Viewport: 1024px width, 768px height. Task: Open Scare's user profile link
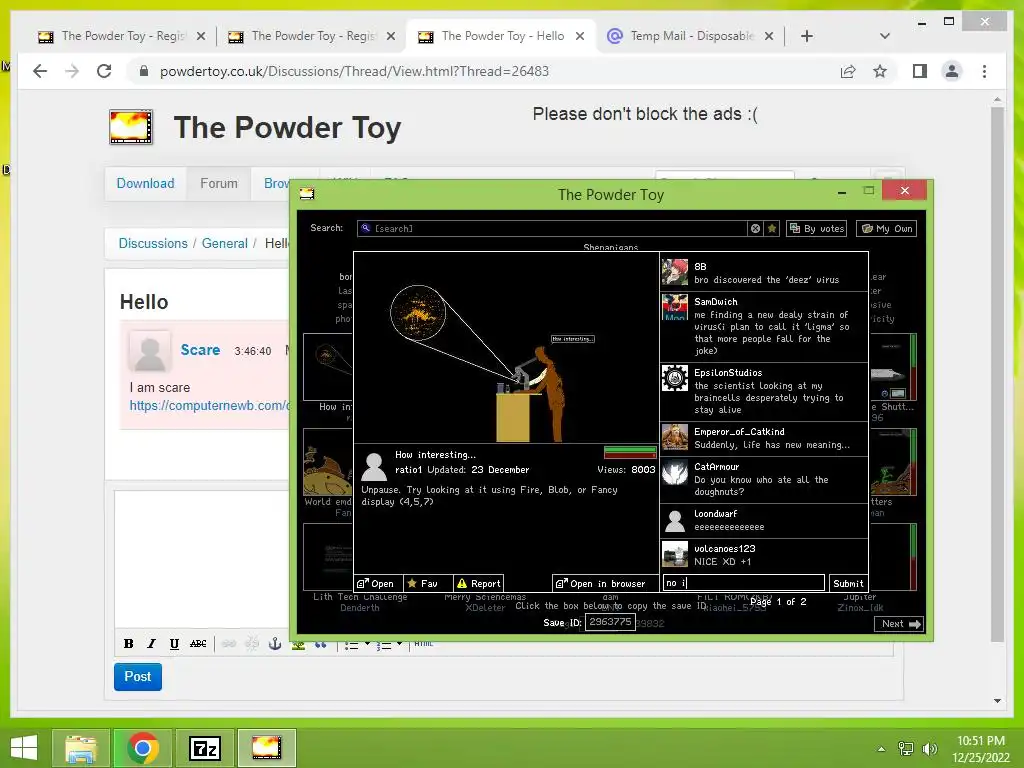[x=200, y=350]
